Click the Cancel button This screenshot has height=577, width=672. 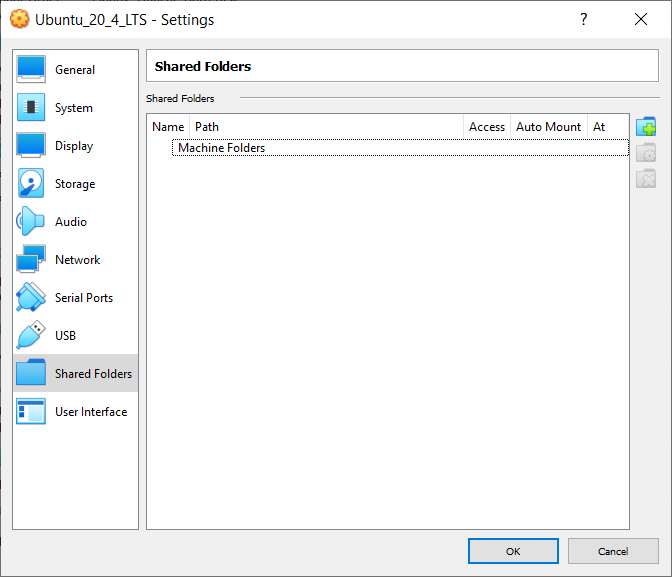(x=613, y=551)
